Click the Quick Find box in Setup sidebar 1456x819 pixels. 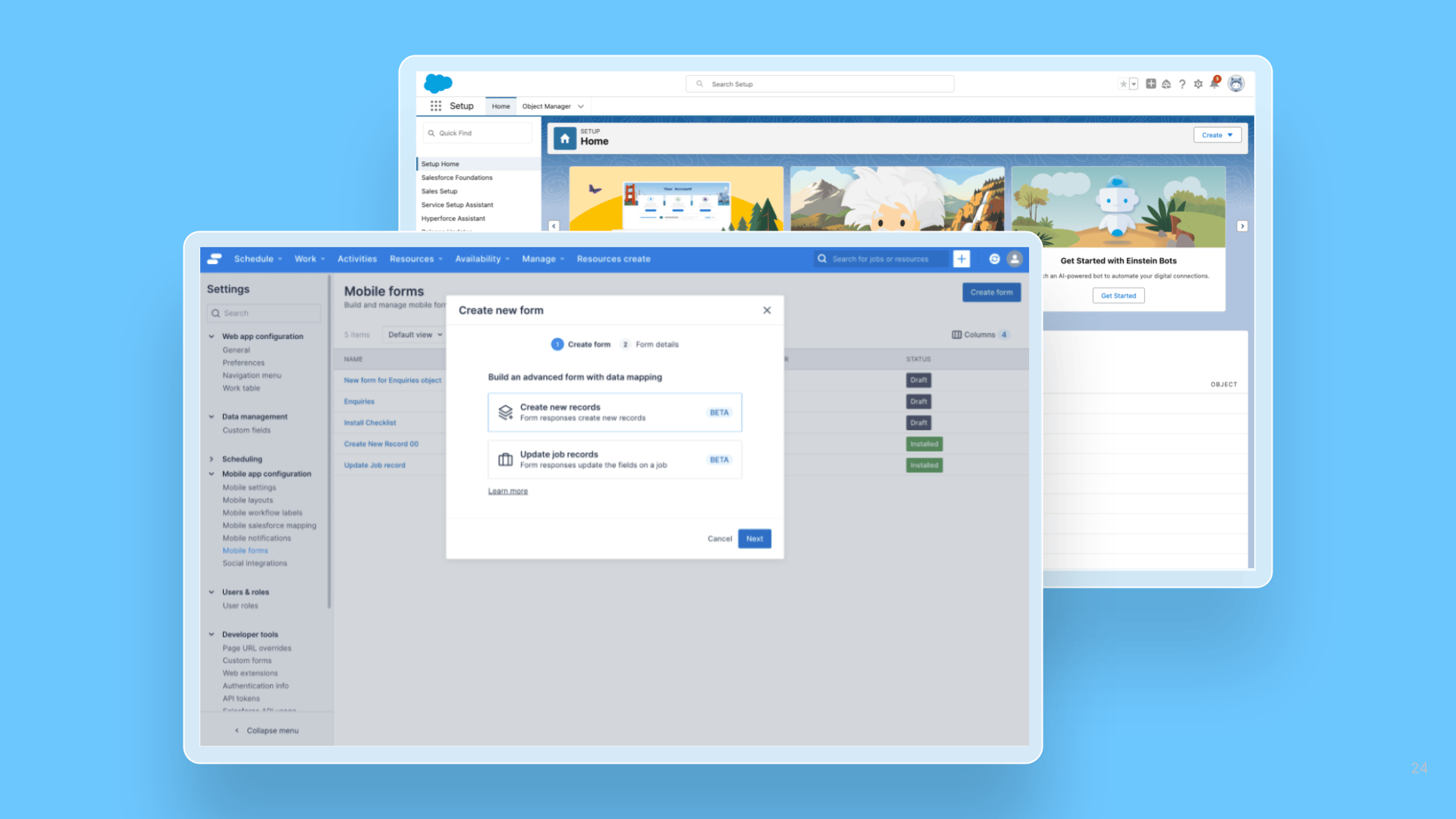[x=478, y=133]
